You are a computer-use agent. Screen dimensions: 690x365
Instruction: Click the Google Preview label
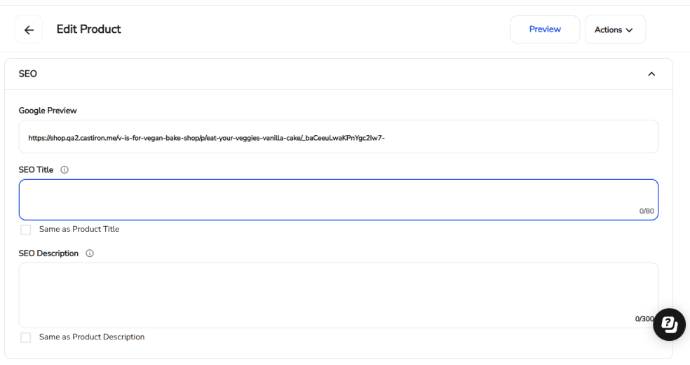click(48, 111)
